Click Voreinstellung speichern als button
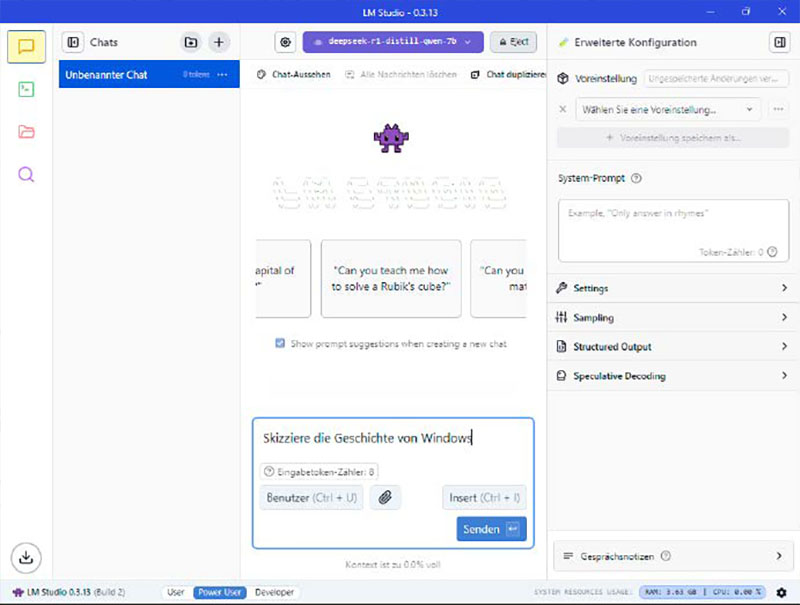This screenshot has height=605, width=800. (x=673, y=138)
